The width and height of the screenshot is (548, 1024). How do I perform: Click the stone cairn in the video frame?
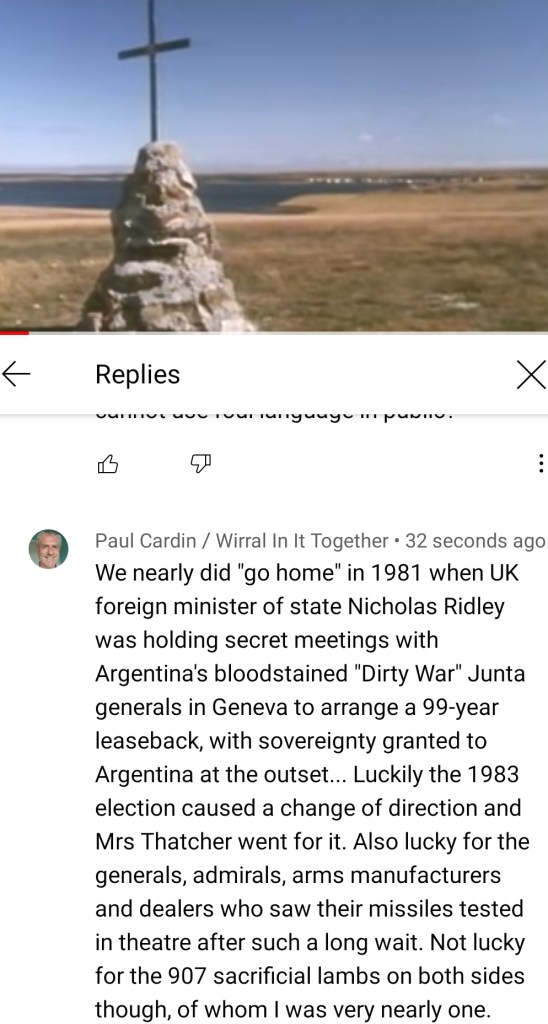point(165,236)
